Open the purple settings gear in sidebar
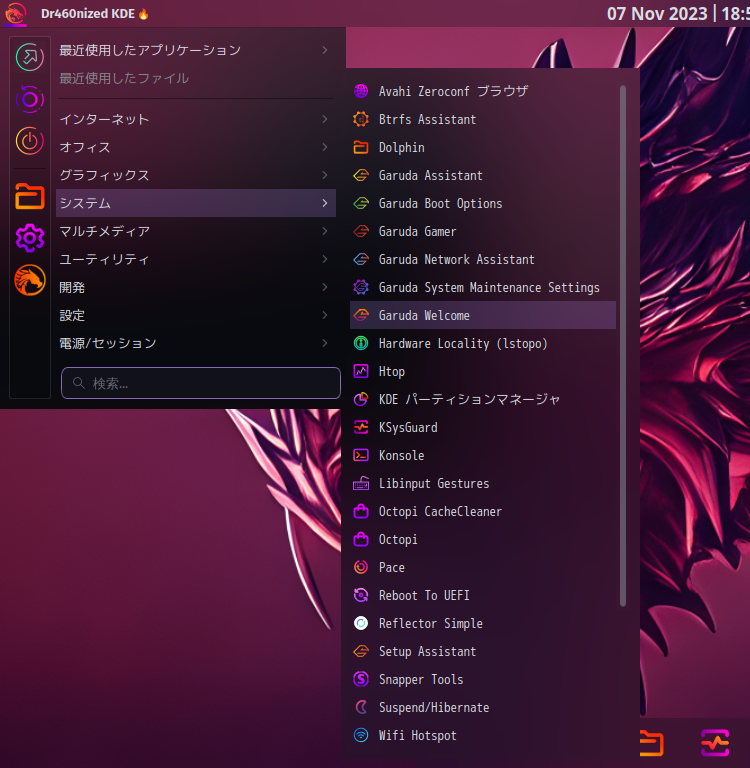Screen dimensions: 750x768 pos(30,238)
